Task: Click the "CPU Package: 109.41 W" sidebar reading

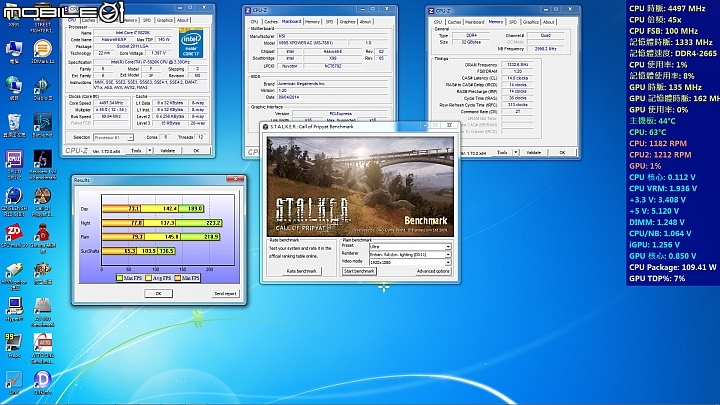Action: click(x=672, y=267)
